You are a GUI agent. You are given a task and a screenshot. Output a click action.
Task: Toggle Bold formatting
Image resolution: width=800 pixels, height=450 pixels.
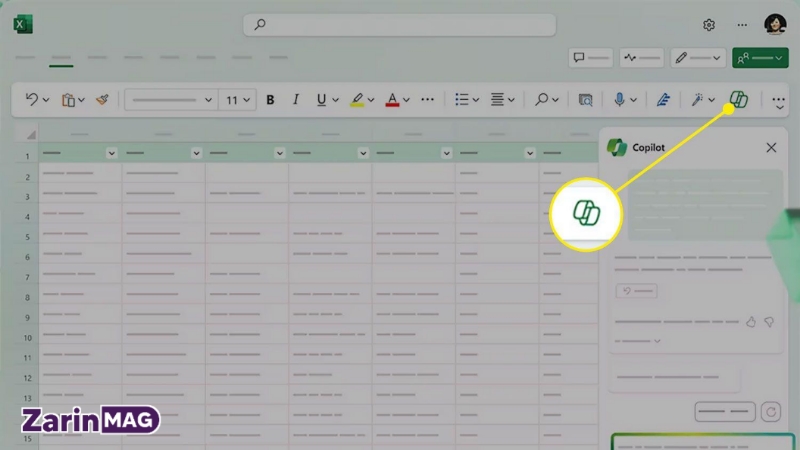(x=270, y=100)
